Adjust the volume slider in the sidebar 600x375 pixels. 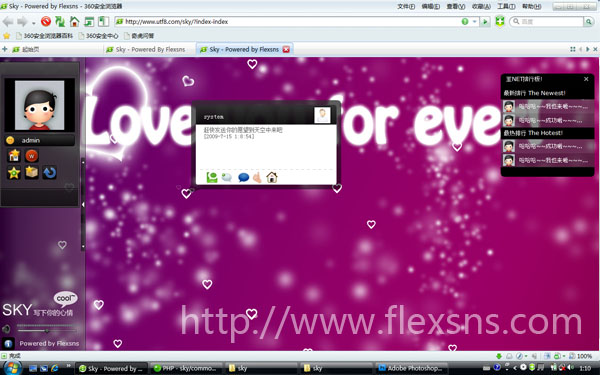[46, 330]
